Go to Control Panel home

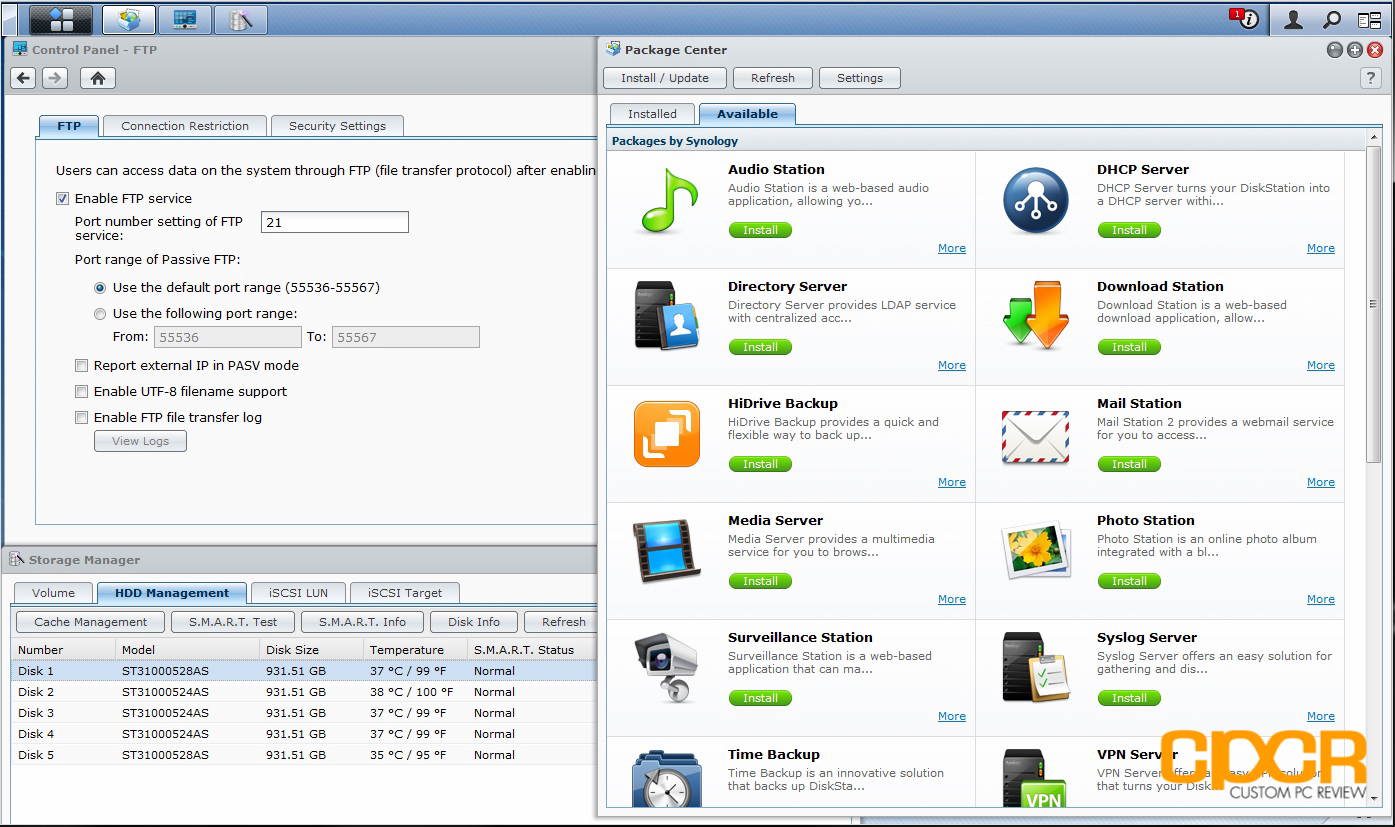tap(97, 78)
